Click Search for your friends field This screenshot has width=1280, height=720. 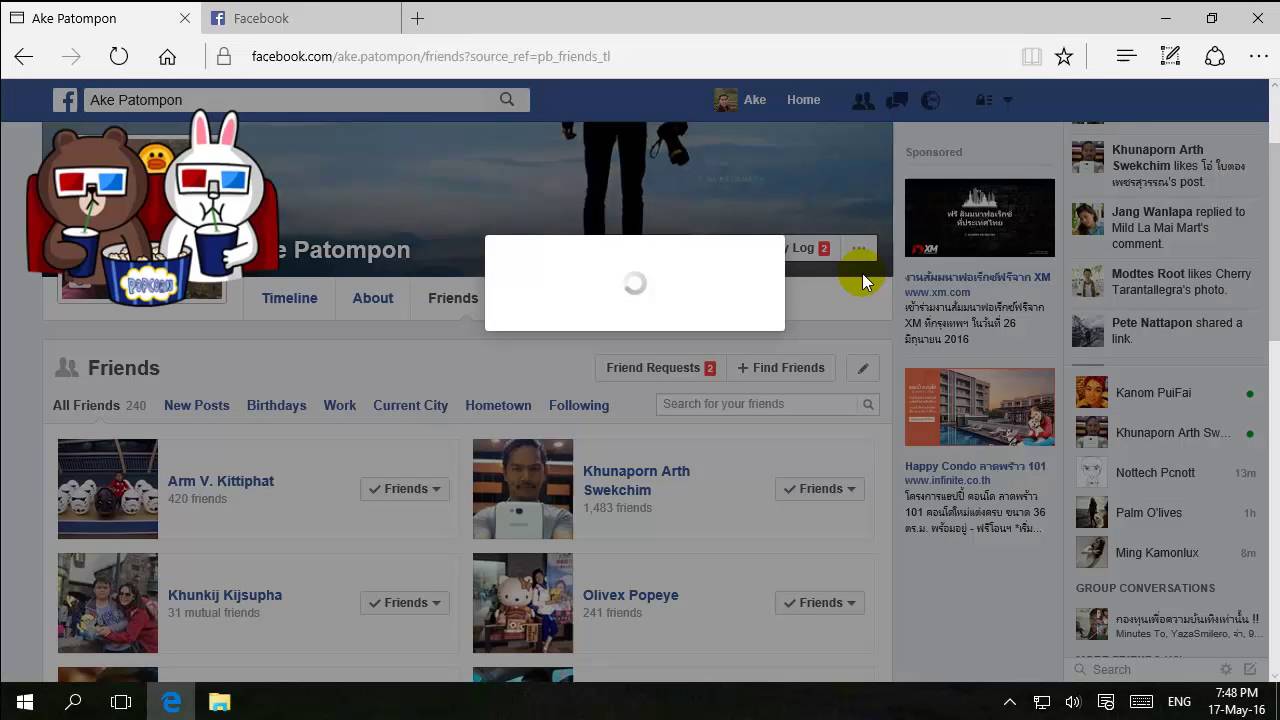pos(758,404)
